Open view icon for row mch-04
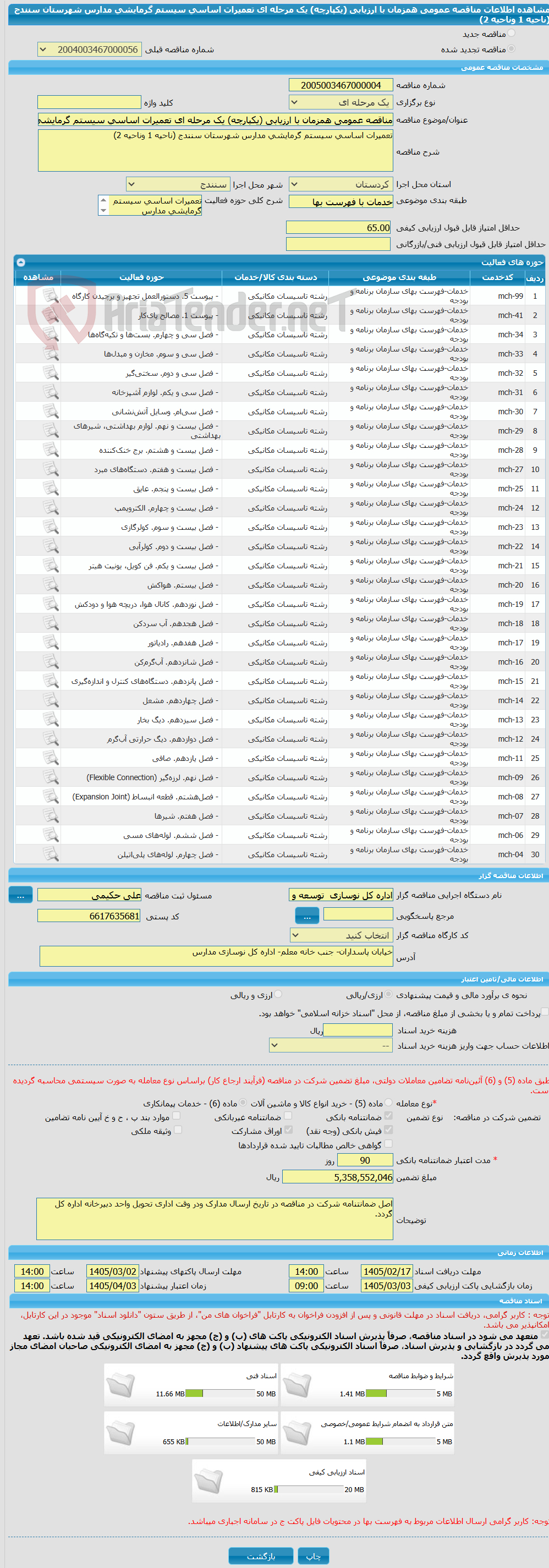Screen dimensions: 549x1568 pyautogui.click(x=51, y=854)
